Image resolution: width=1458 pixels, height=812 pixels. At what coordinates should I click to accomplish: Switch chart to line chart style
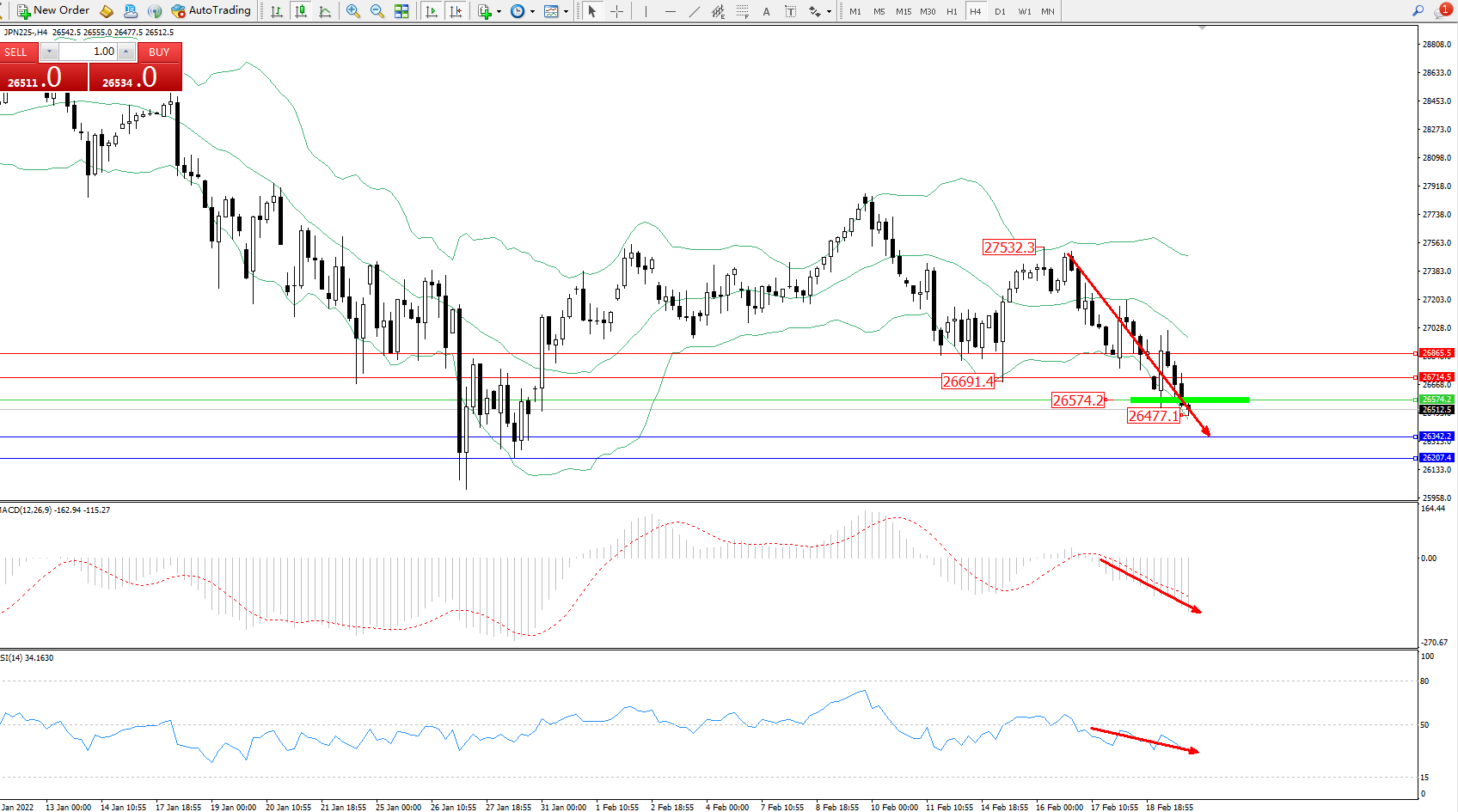tap(325, 11)
